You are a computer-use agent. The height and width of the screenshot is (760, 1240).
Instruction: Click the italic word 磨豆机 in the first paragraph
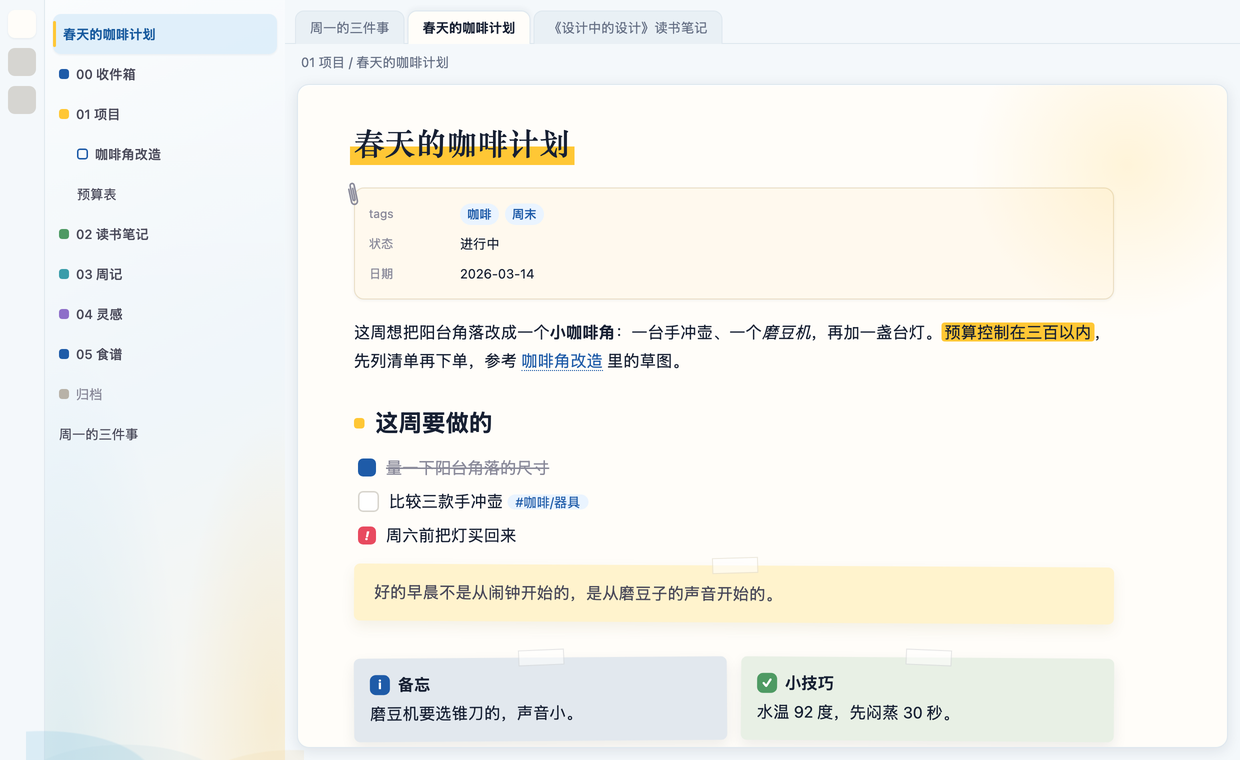click(786, 332)
